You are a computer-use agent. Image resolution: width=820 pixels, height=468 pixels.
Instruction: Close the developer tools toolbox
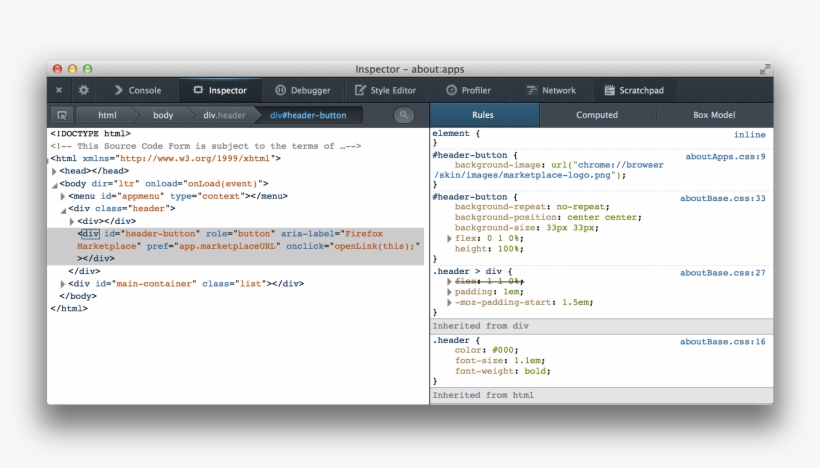coord(59,90)
